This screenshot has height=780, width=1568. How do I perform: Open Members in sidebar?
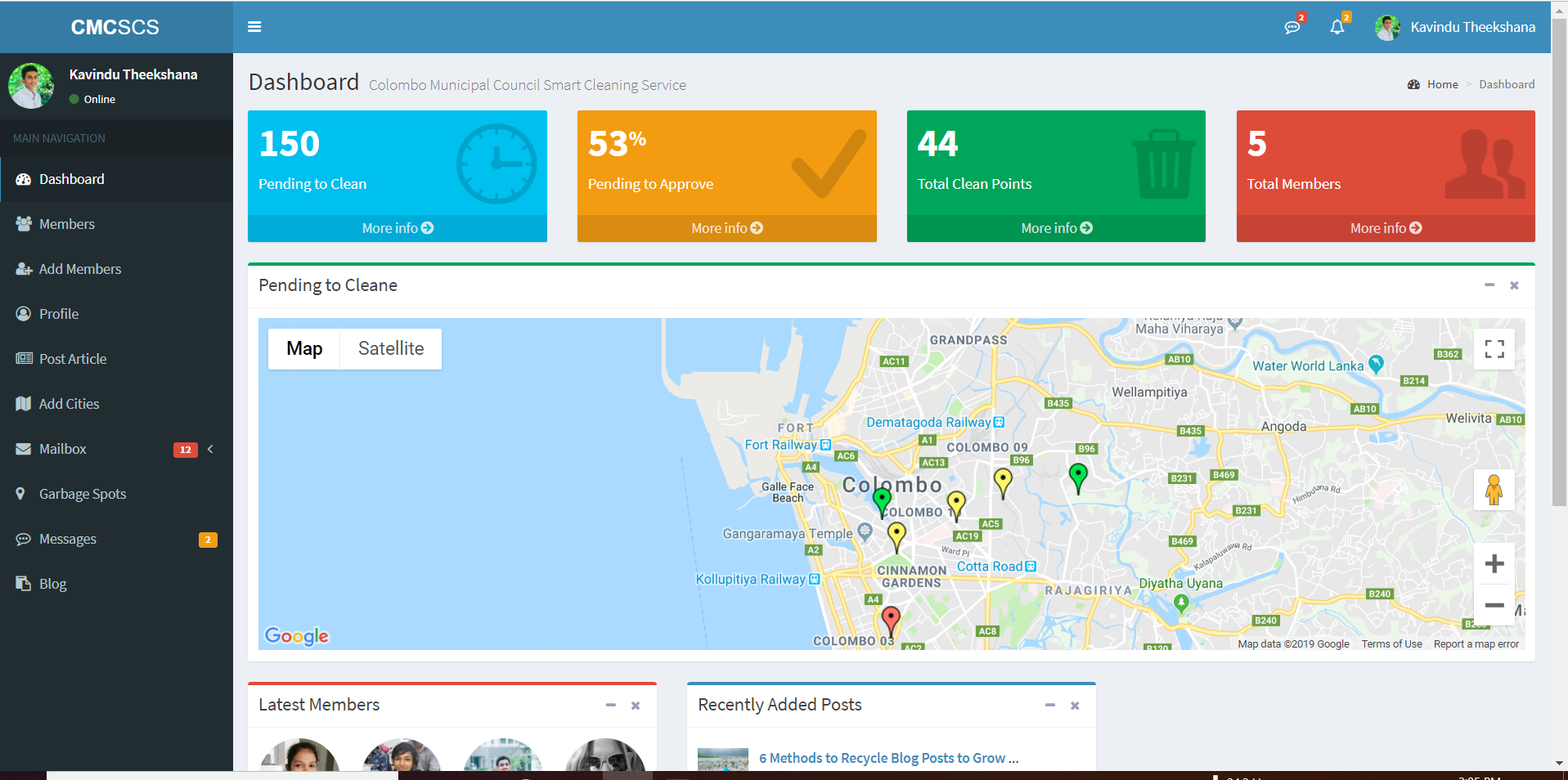116,224
